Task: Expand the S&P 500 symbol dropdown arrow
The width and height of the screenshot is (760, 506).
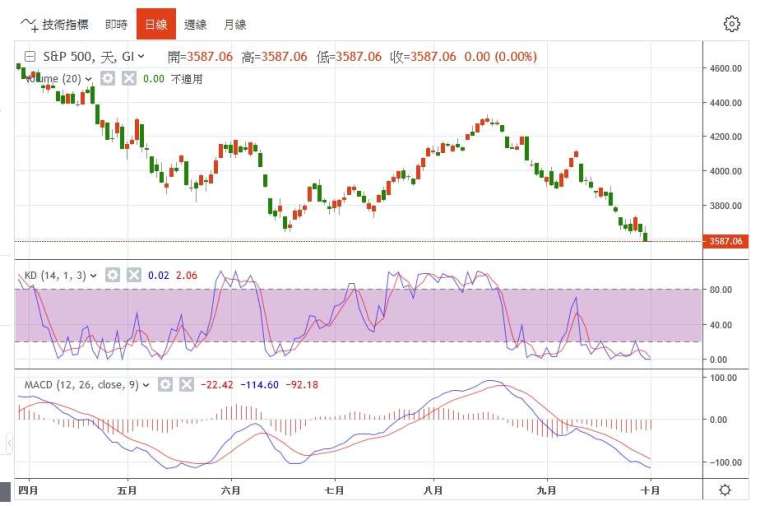Action: (x=141, y=57)
